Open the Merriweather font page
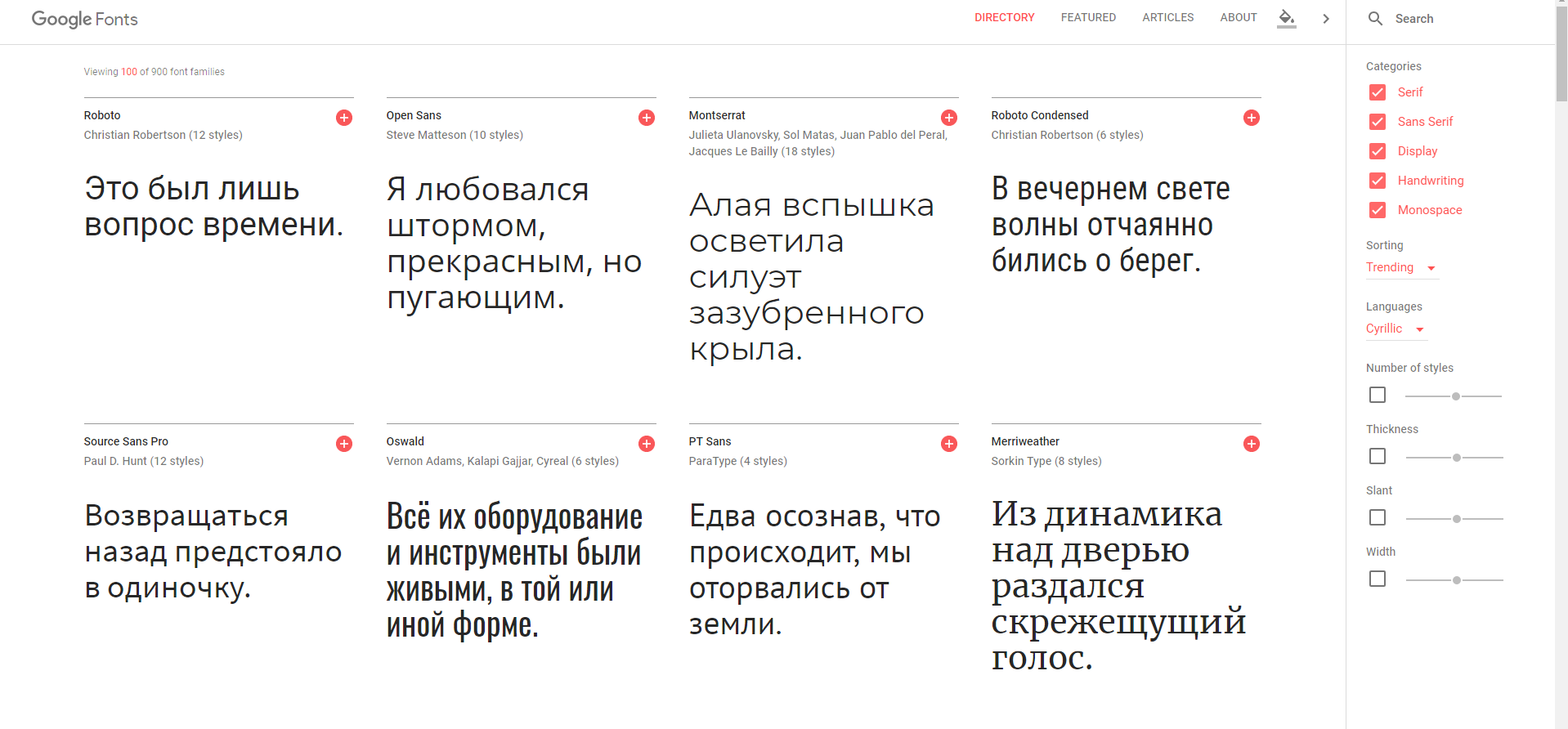The image size is (1568, 729). pyautogui.click(x=1025, y=442)
